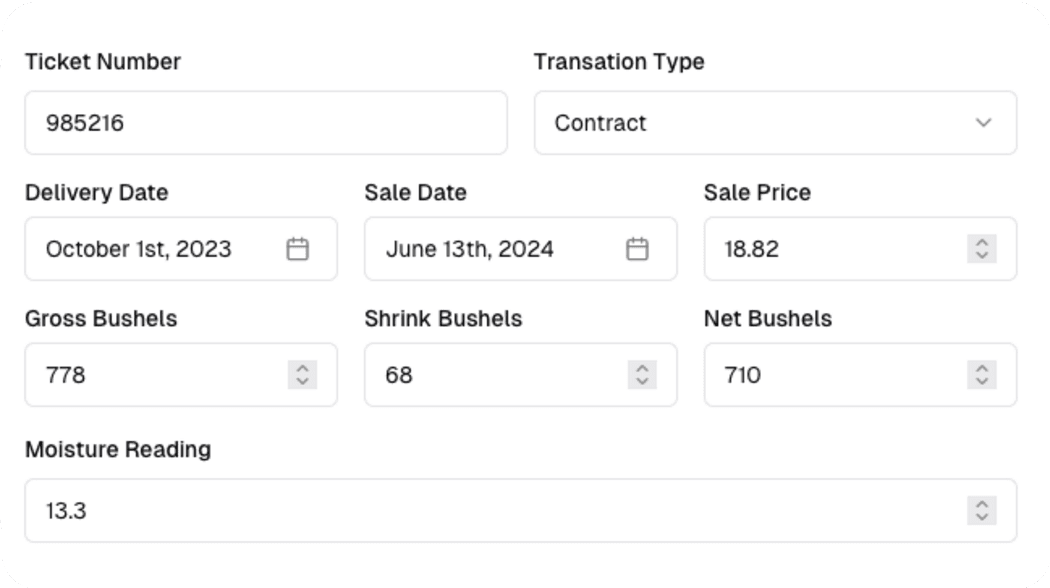The image size is (1050, 588).
Task: Click the Ticket Number label
Action: (103, 62)
